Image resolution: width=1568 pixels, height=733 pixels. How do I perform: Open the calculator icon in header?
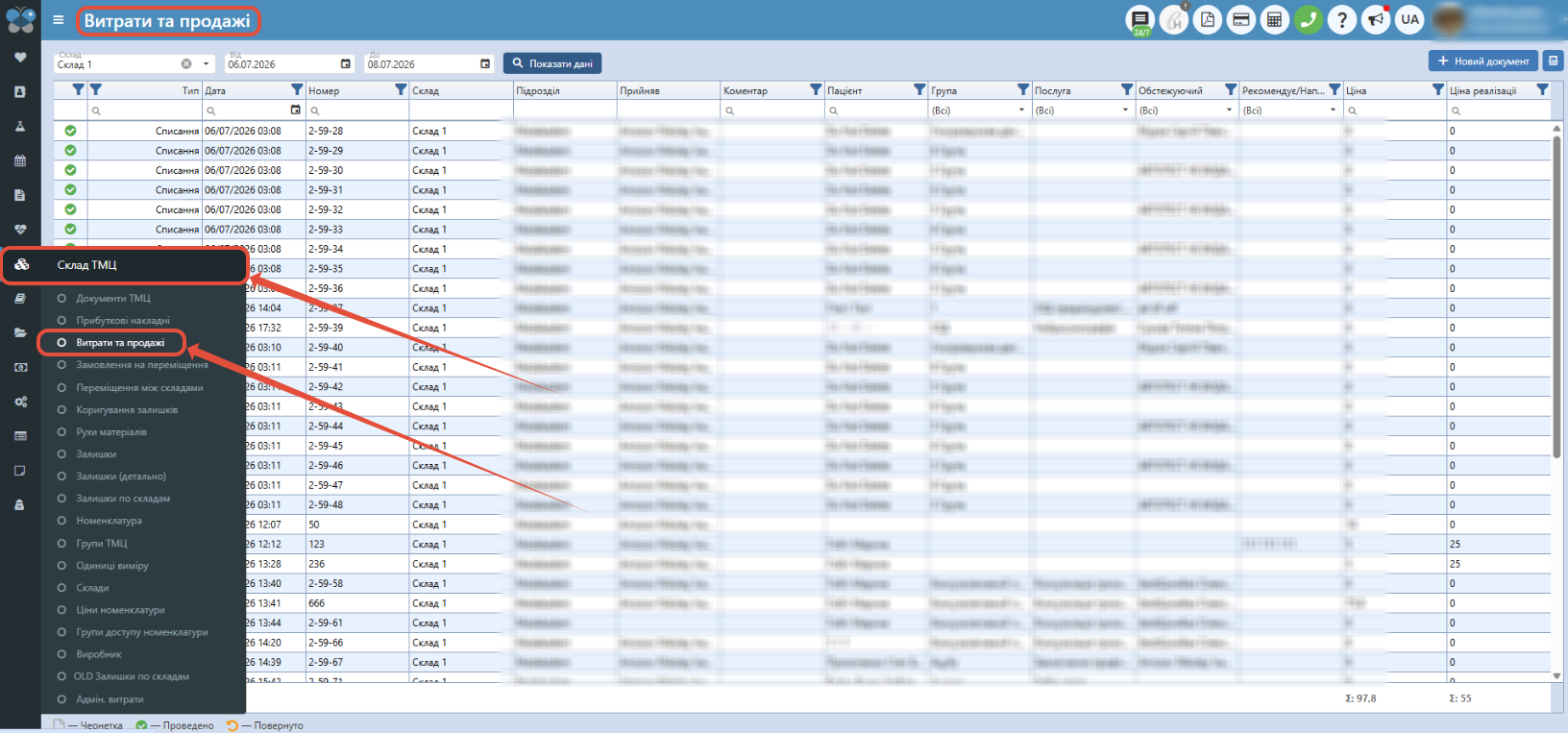[1275, 19]
